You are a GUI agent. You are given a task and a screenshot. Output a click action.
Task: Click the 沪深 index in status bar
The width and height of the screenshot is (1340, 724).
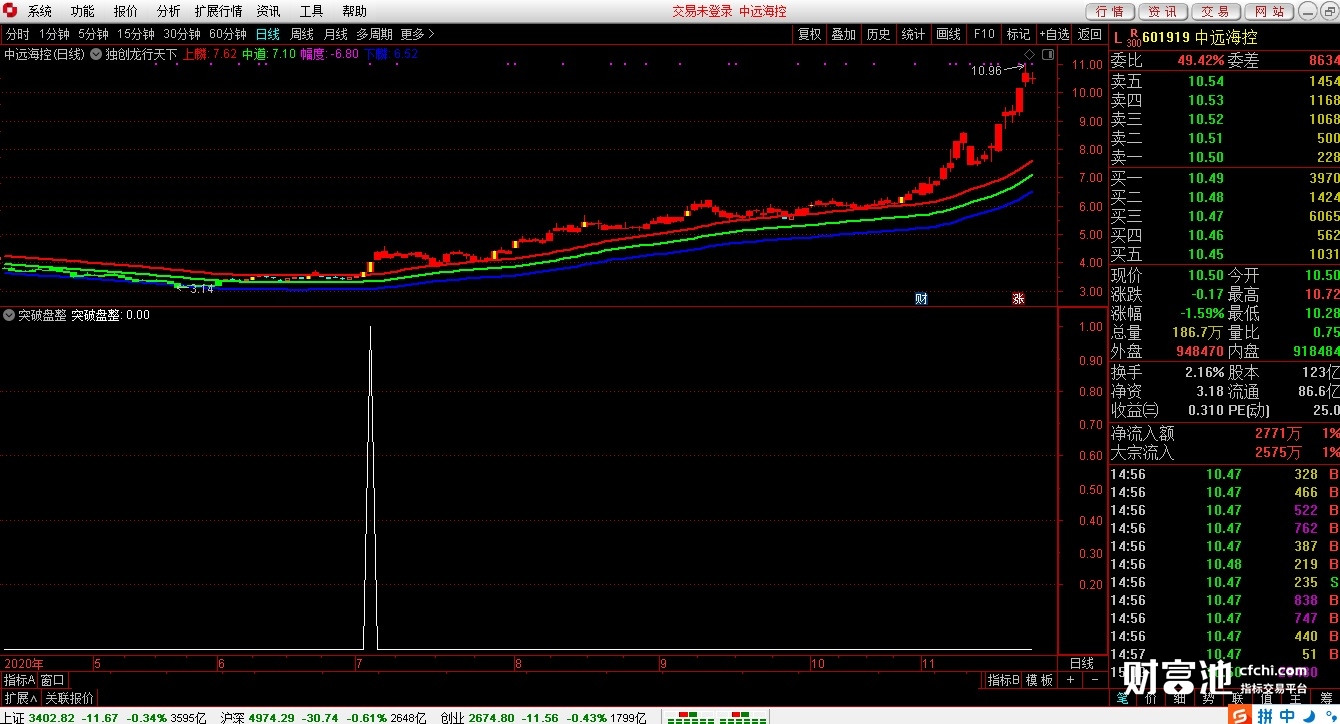(x=324, y=717)
